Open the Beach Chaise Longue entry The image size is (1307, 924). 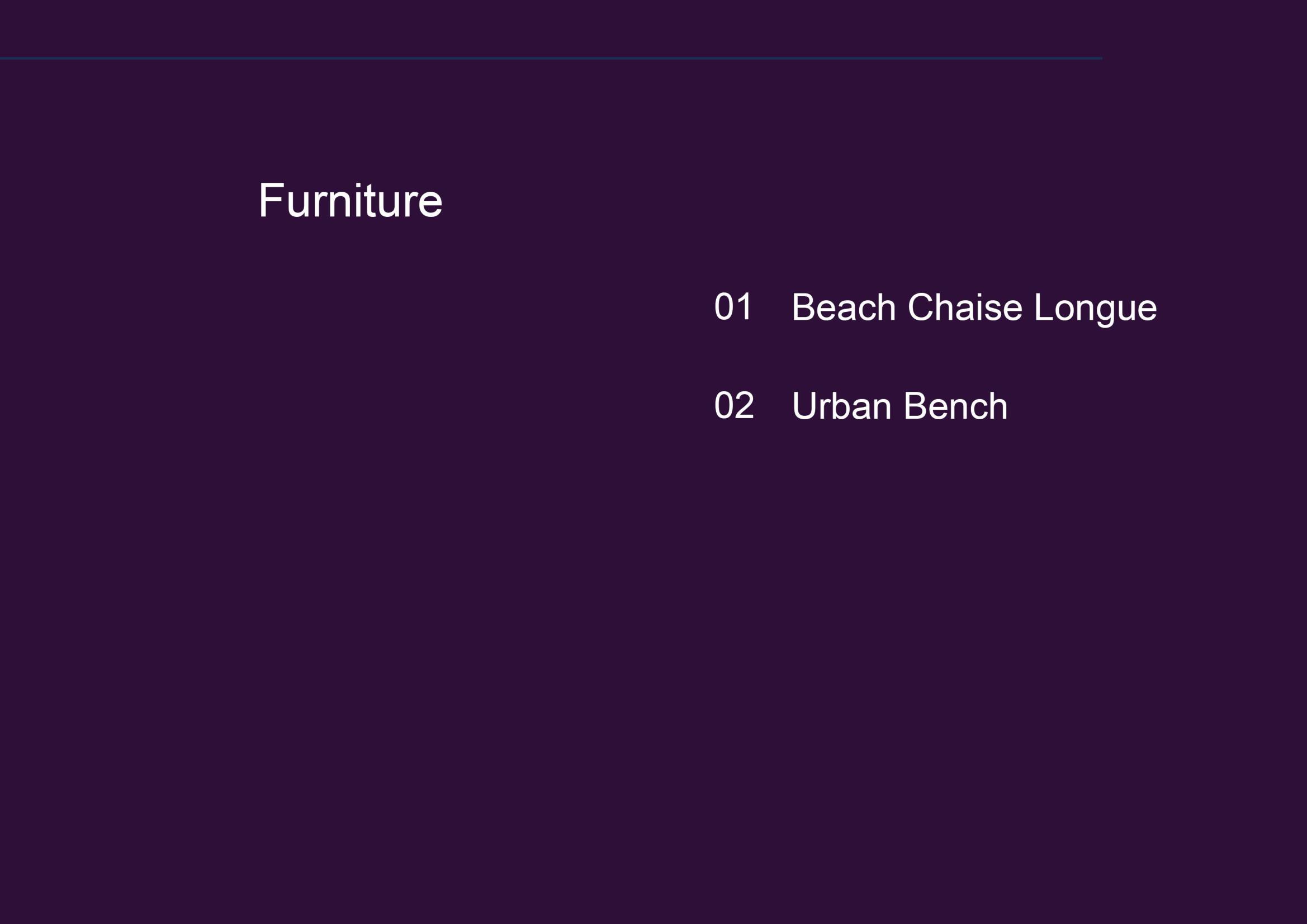[x=974, y=307]
